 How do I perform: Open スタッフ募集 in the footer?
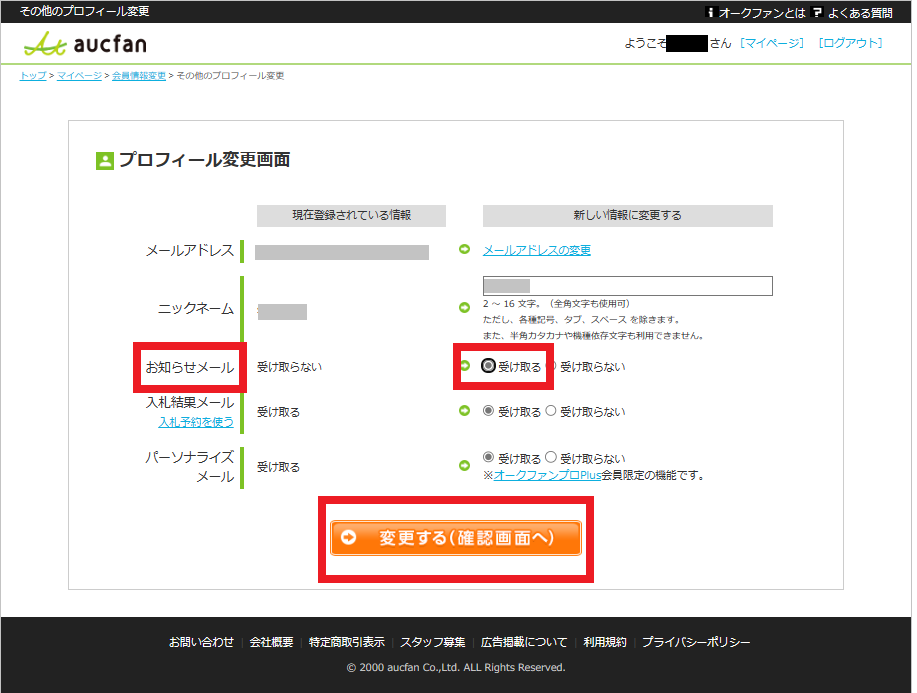pos(433,642)
